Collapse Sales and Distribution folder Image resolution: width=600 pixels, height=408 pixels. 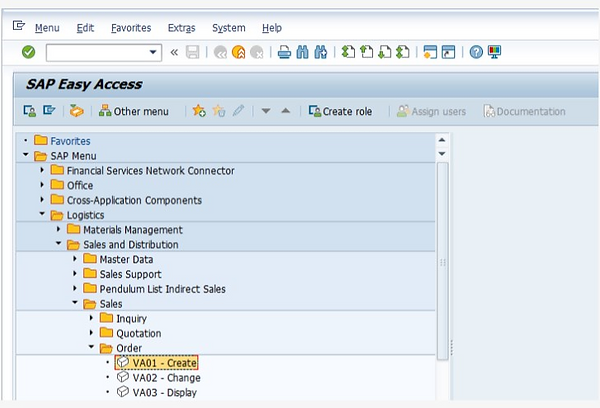(59, 243)
